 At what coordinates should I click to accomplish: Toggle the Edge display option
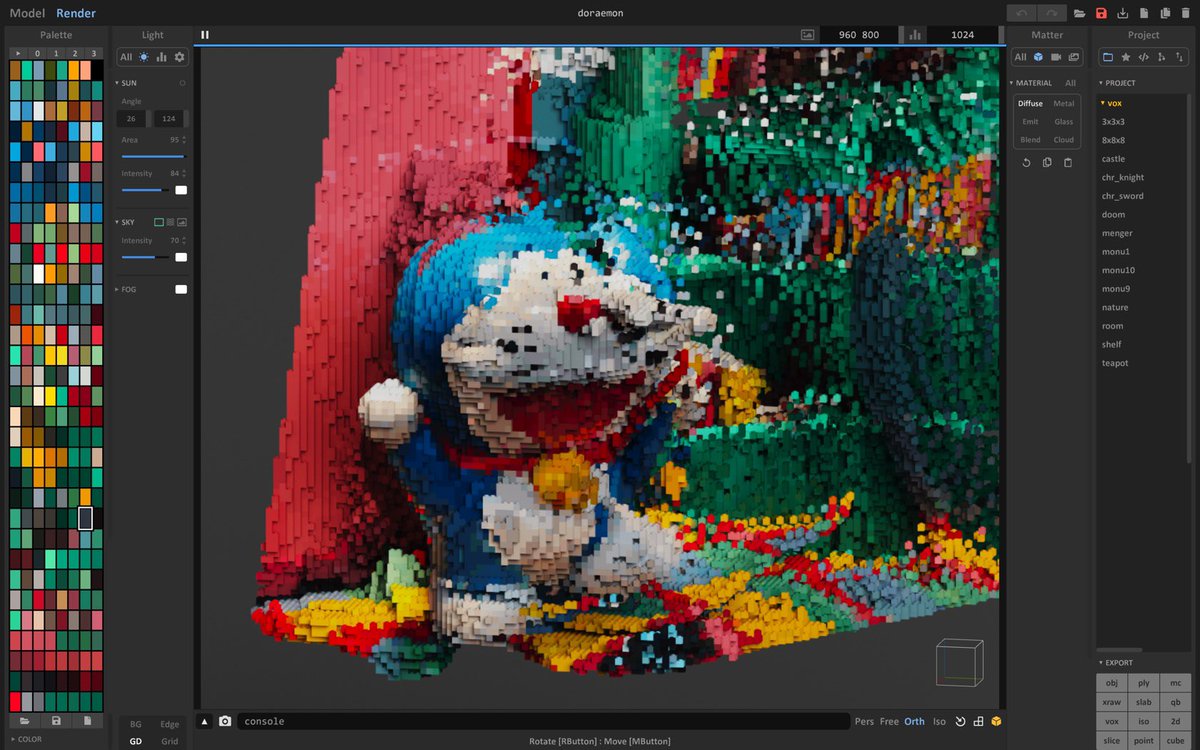(x=170, y=724)
